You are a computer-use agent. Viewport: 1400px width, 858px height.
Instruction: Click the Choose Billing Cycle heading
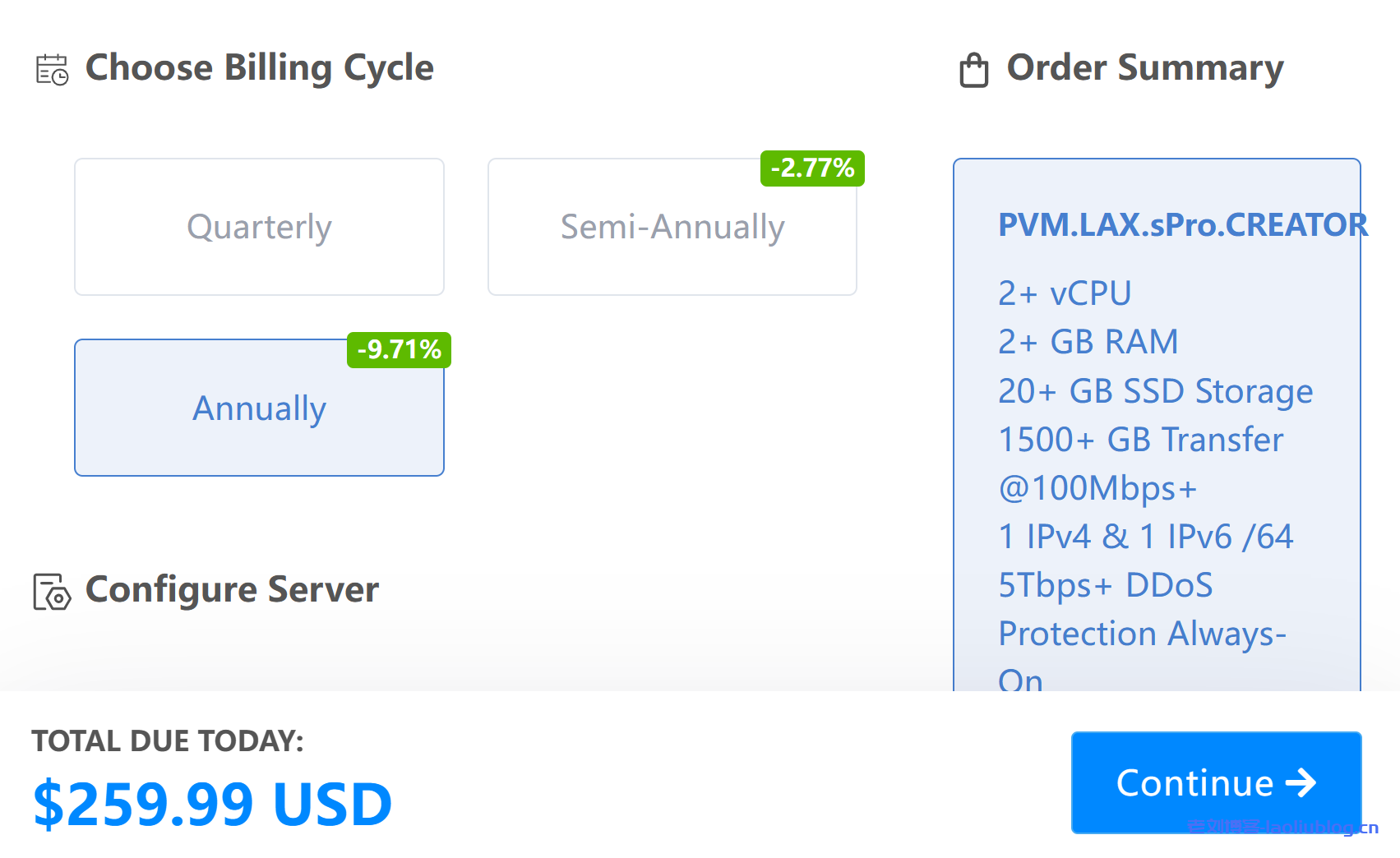point(260,68)
